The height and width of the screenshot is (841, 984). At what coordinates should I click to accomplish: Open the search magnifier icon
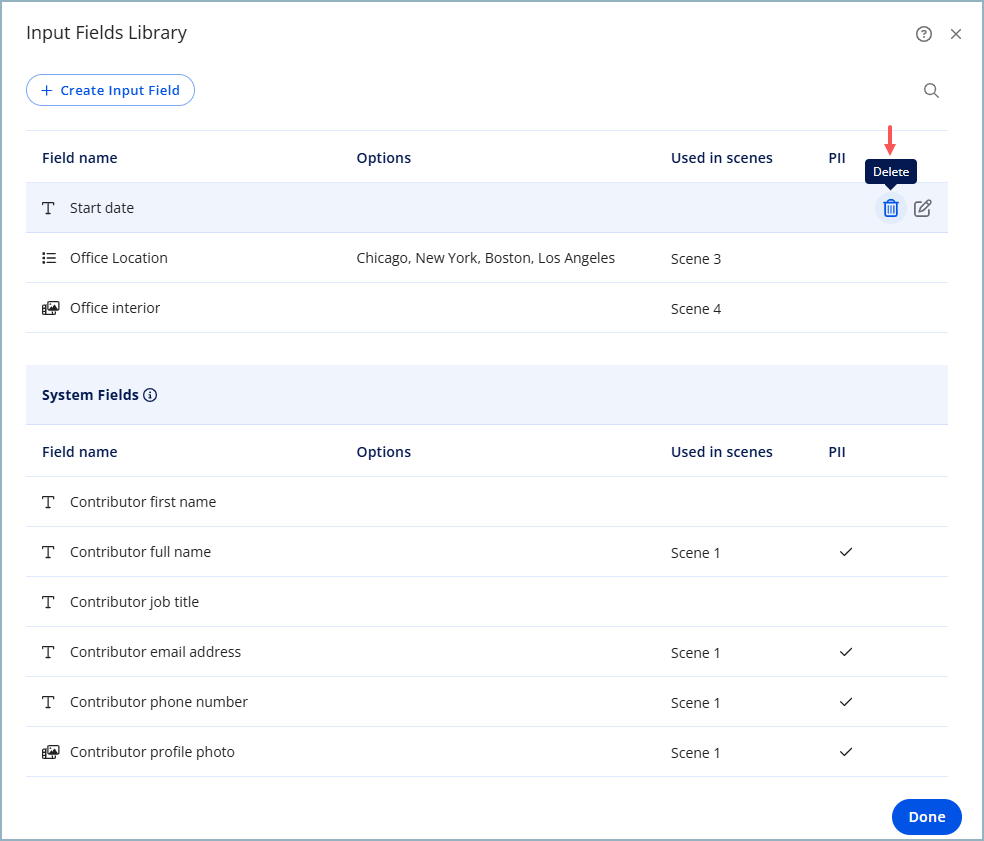[931, 91]
